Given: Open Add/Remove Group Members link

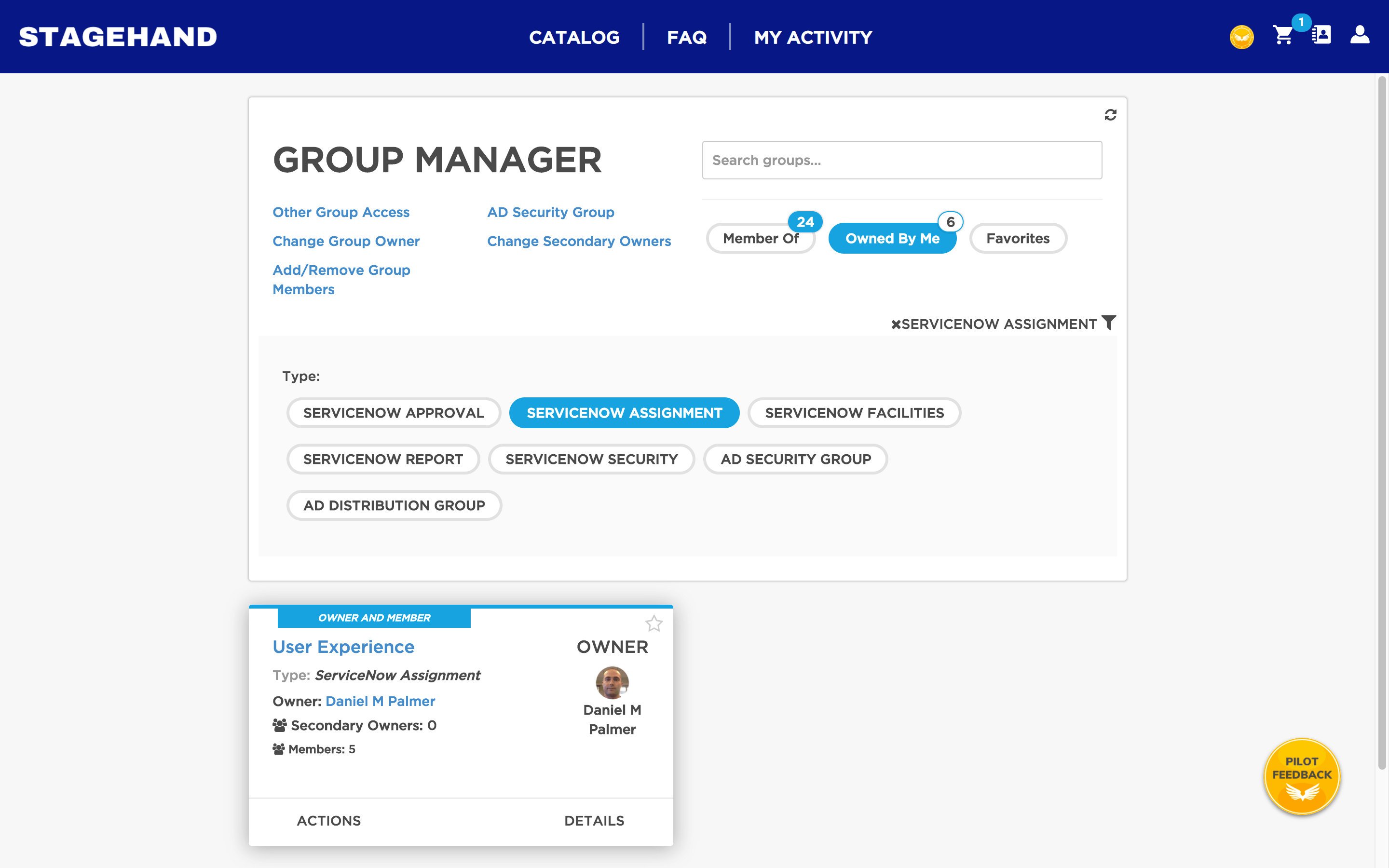Looking at the screenshot, I should pos(341,280).
